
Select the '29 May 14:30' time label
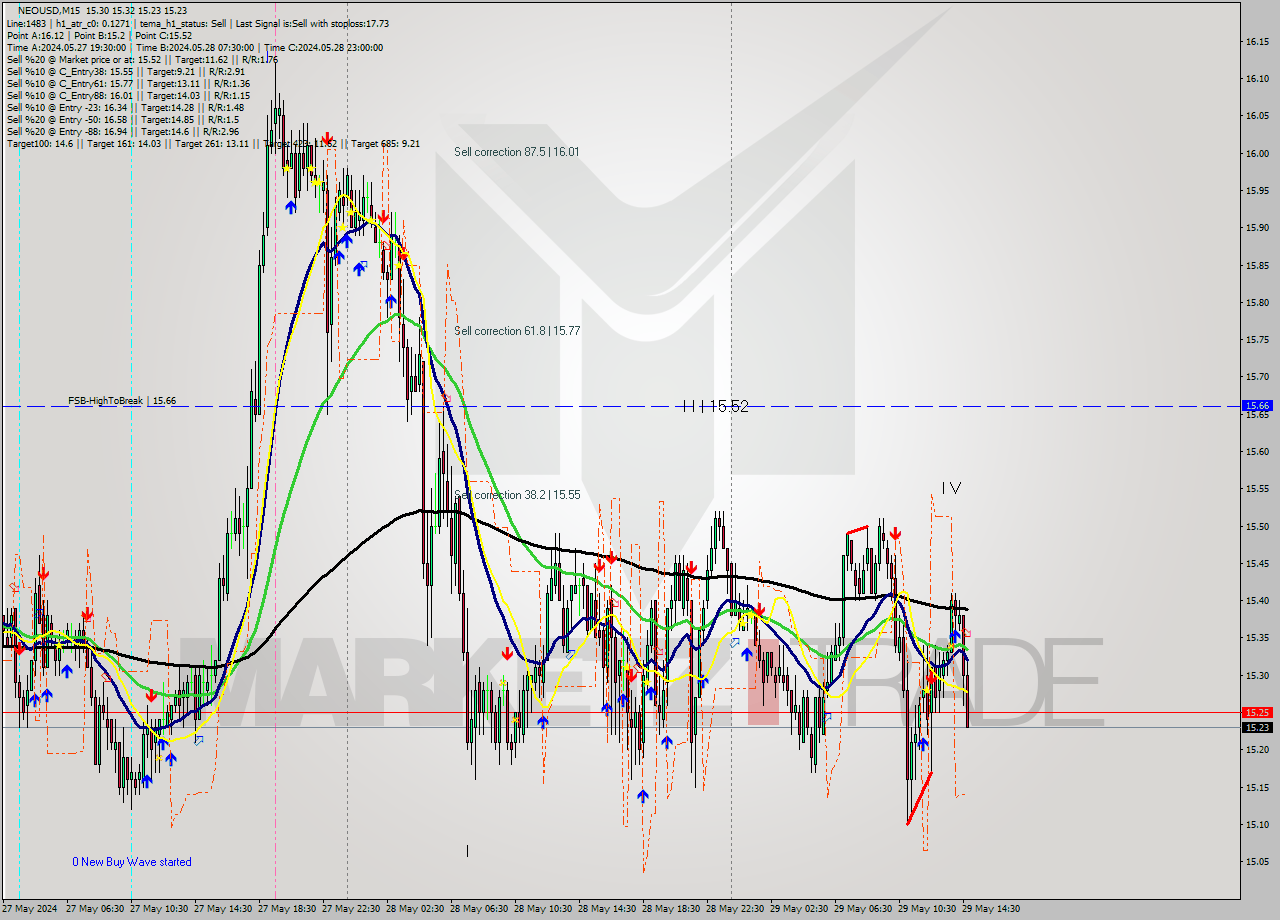coord(990,909)
